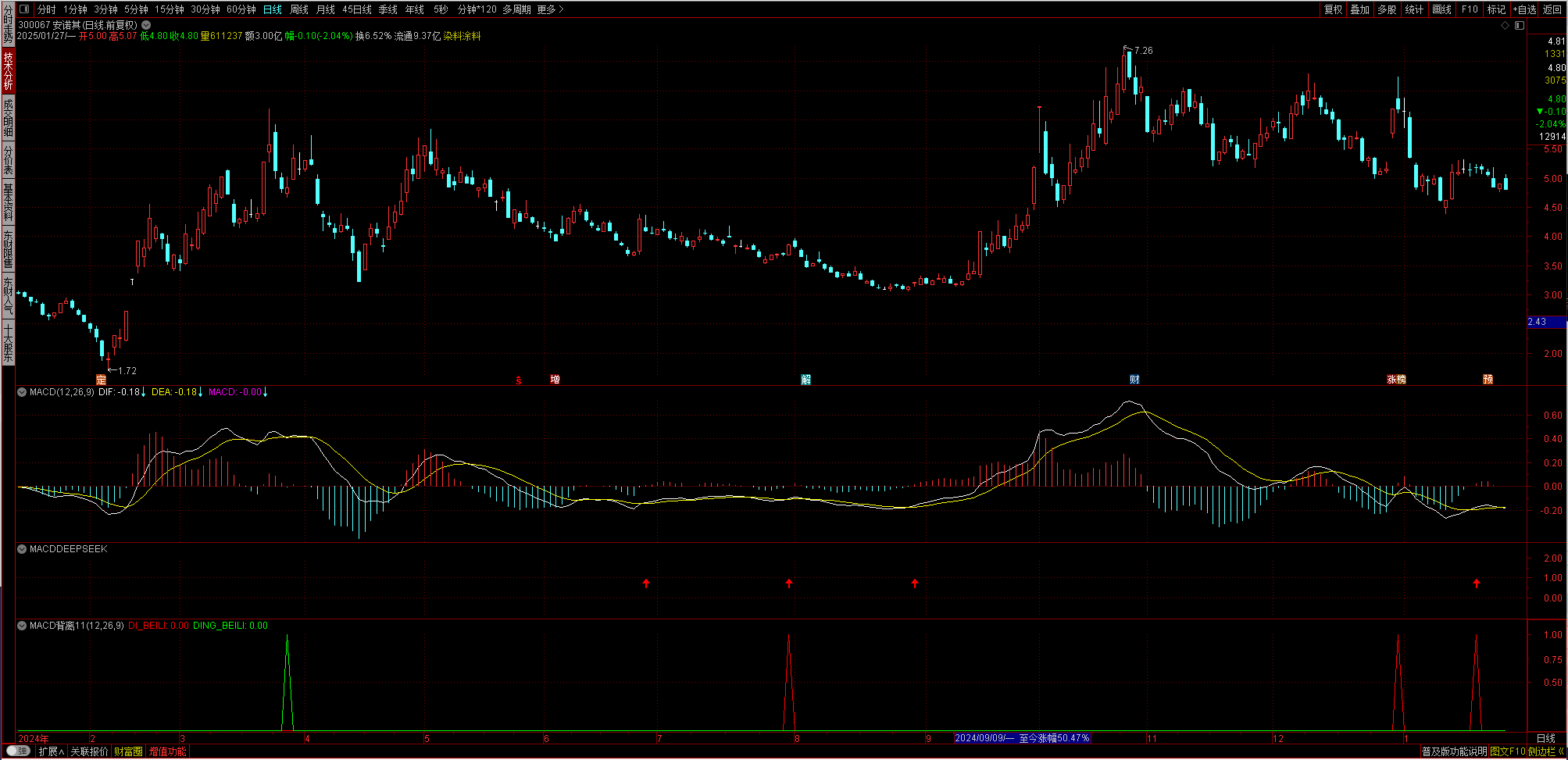
Task: Open 关联报价 related quotes
Action: pos(90,751)
